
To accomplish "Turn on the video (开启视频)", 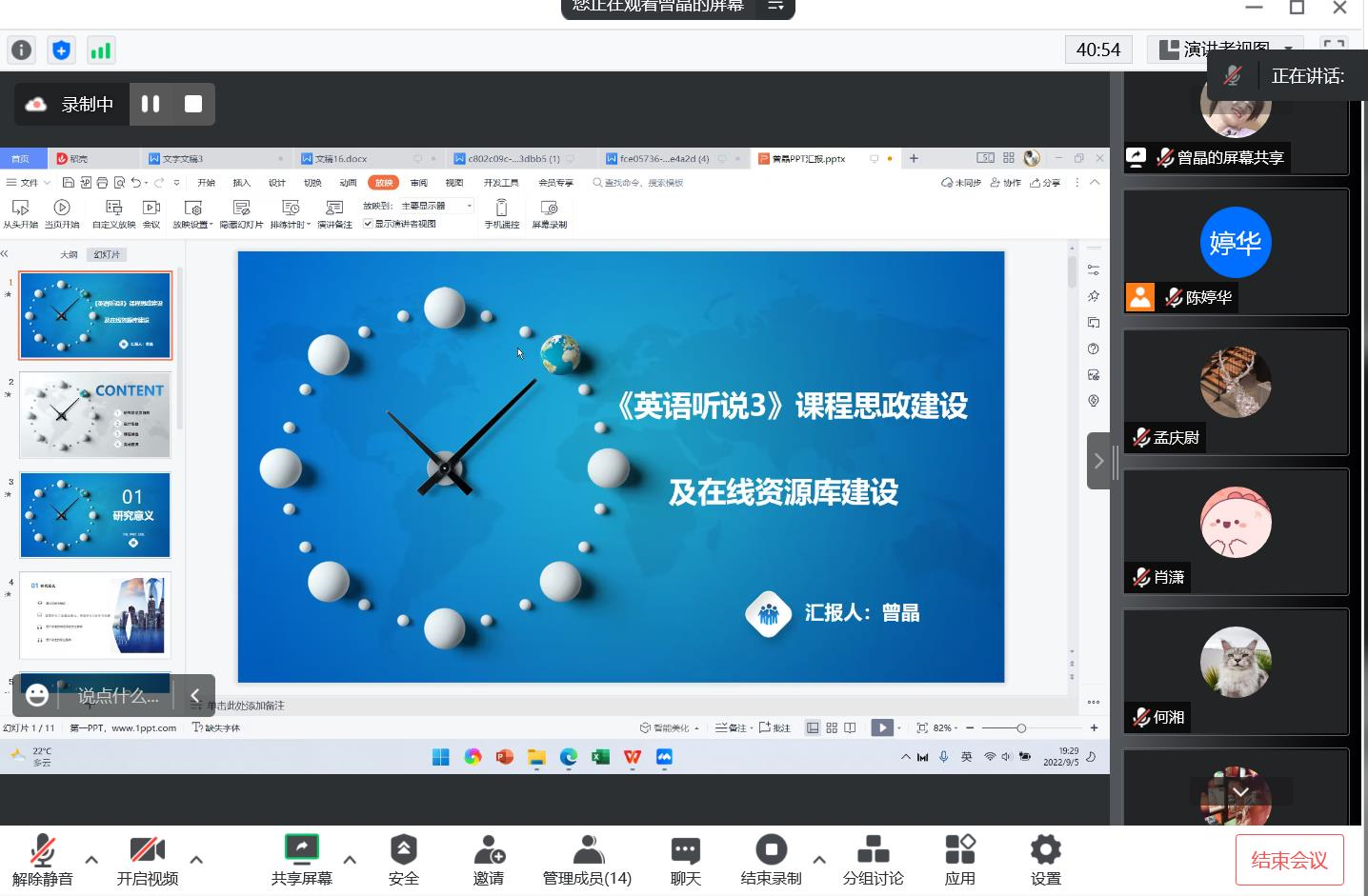I will [x=147, y=849].
